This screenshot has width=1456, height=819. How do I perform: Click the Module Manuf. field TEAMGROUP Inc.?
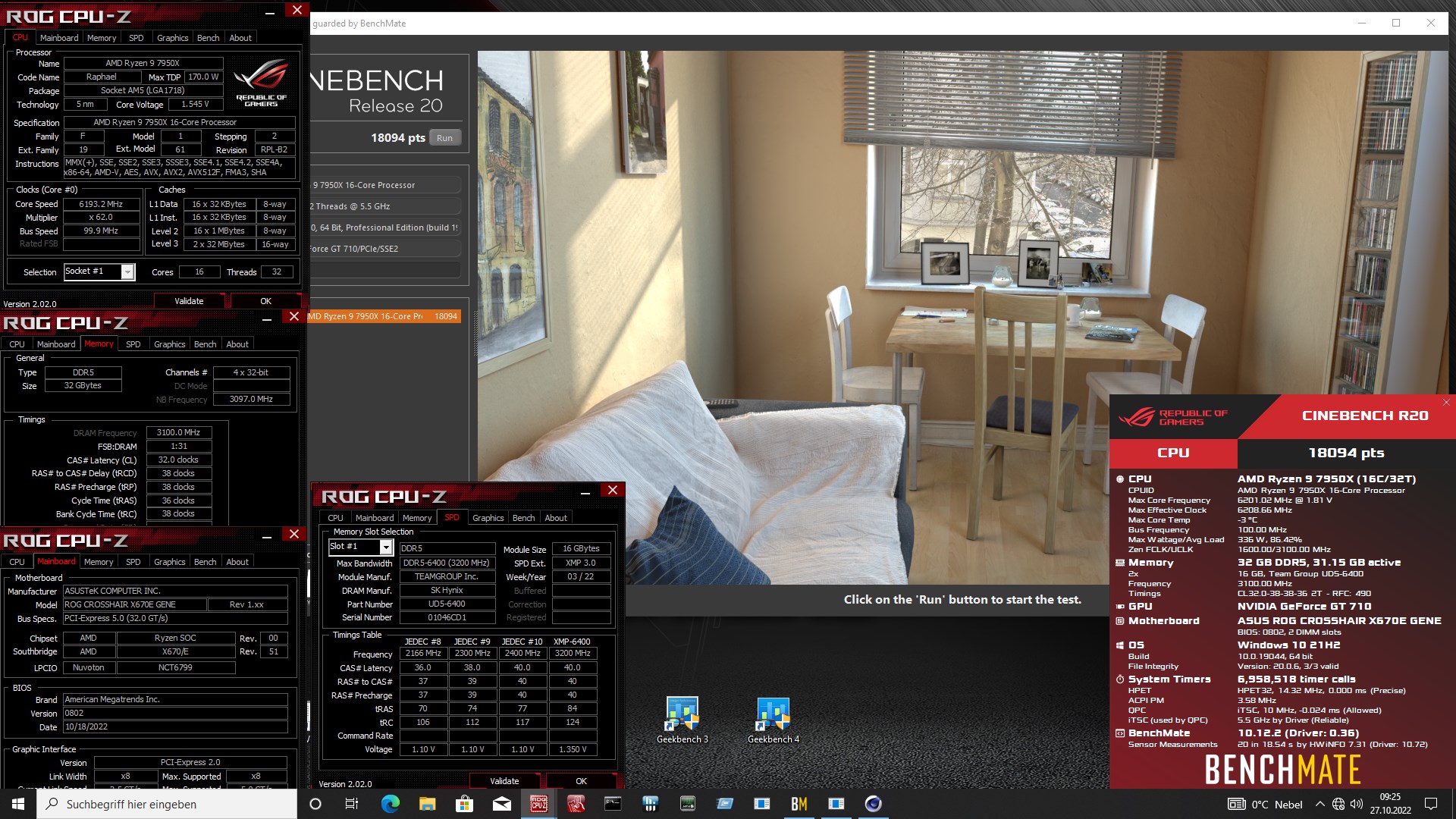(447, 576)
